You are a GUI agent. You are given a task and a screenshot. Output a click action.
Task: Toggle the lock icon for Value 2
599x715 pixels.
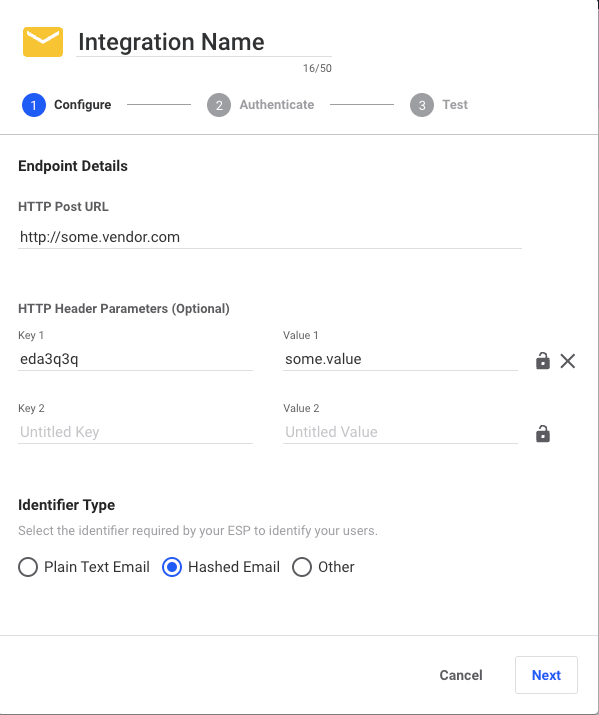(542, 434)
